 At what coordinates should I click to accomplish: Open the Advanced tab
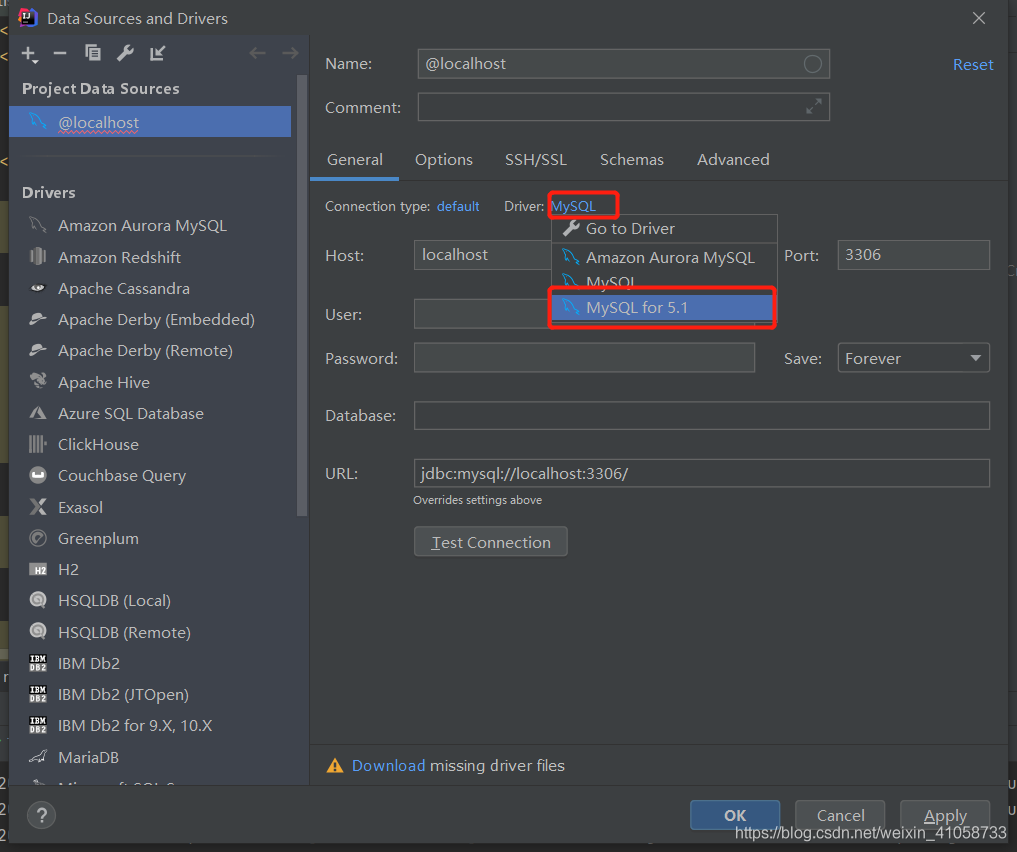[733, 160]
